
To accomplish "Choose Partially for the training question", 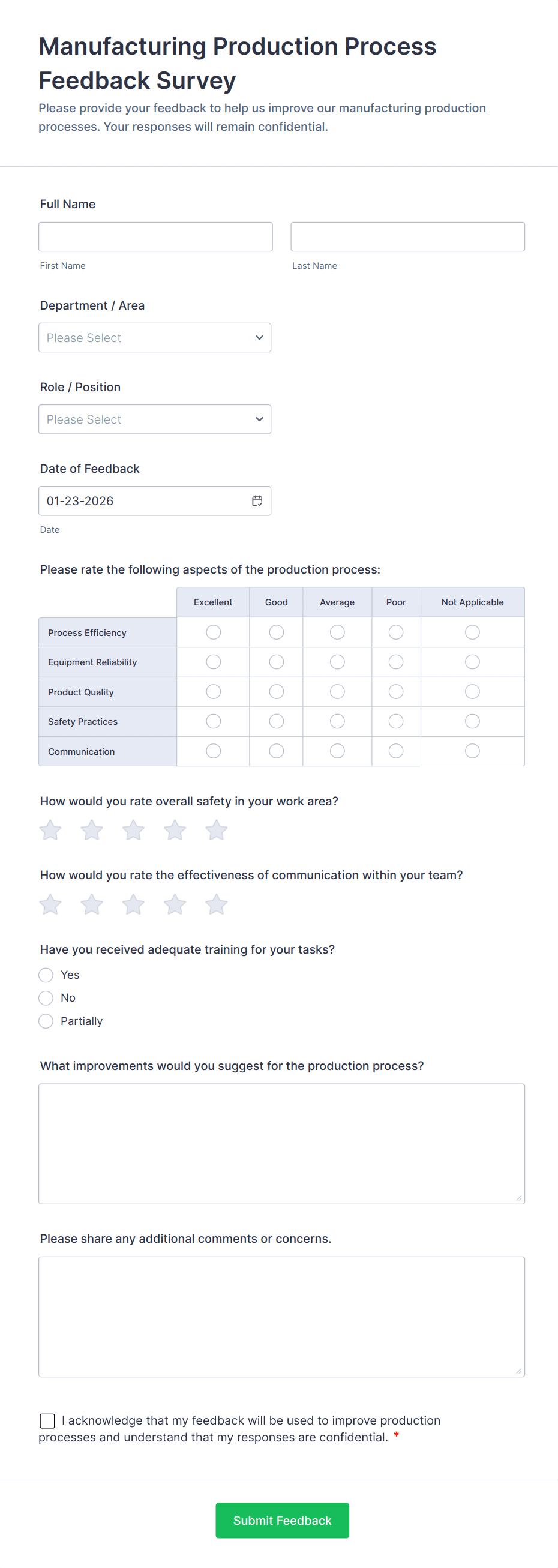I will (x=46, y=1021).
